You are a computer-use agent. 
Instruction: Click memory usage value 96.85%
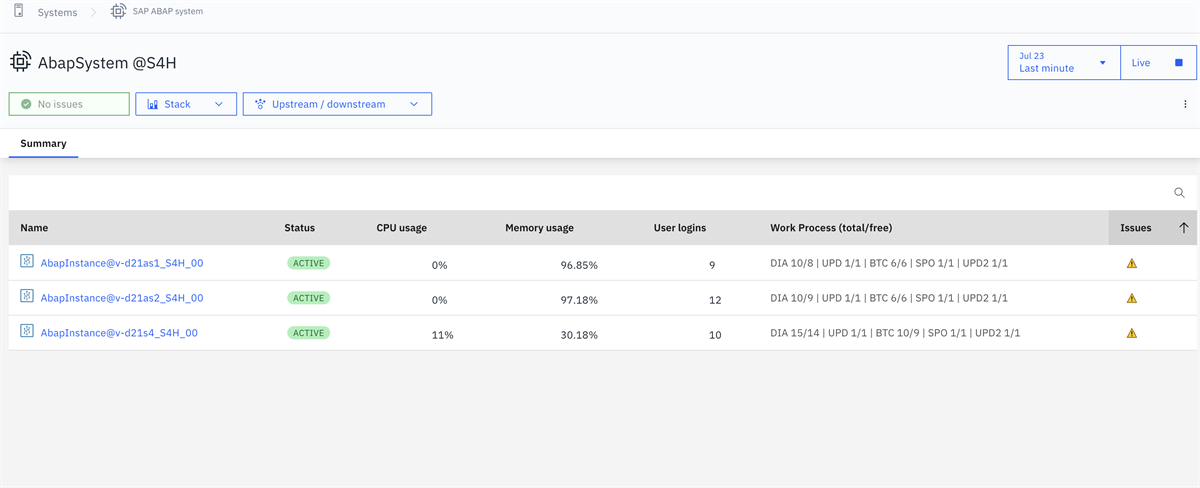[x=579, y=265]
